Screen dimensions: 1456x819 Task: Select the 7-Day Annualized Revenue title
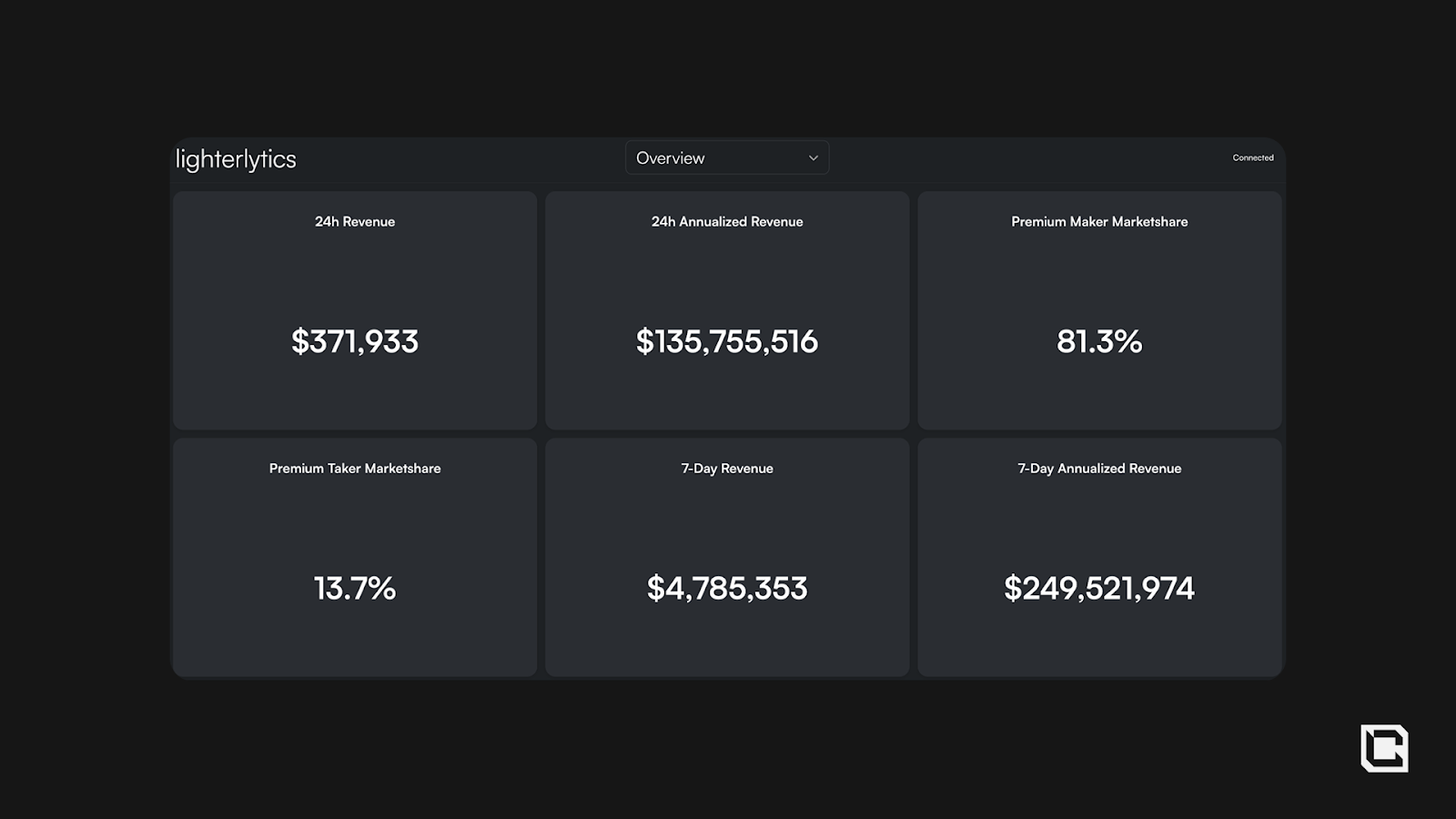1099,469
